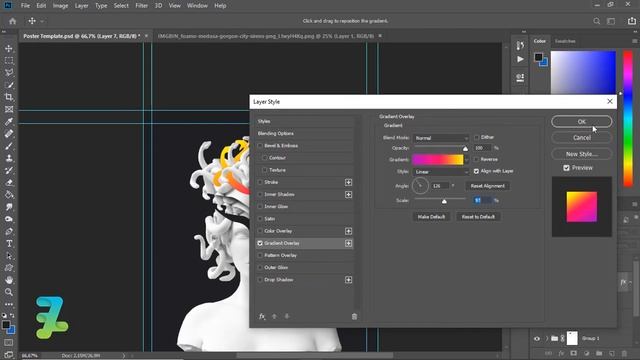Image resolution: width=640 pixels, height=360 pixels.
Task: Select the Eyedropper tool
Action: [9, 122]
